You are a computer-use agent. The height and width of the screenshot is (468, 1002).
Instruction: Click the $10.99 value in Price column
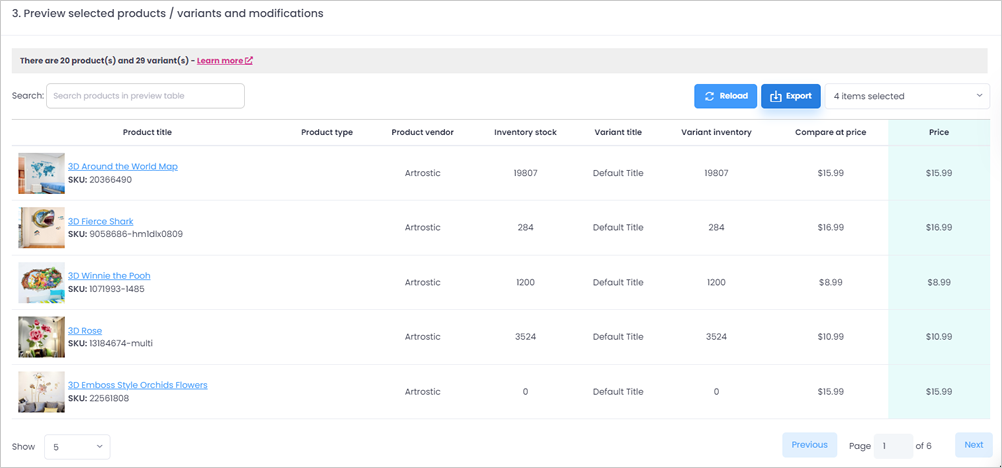point(939,336)
